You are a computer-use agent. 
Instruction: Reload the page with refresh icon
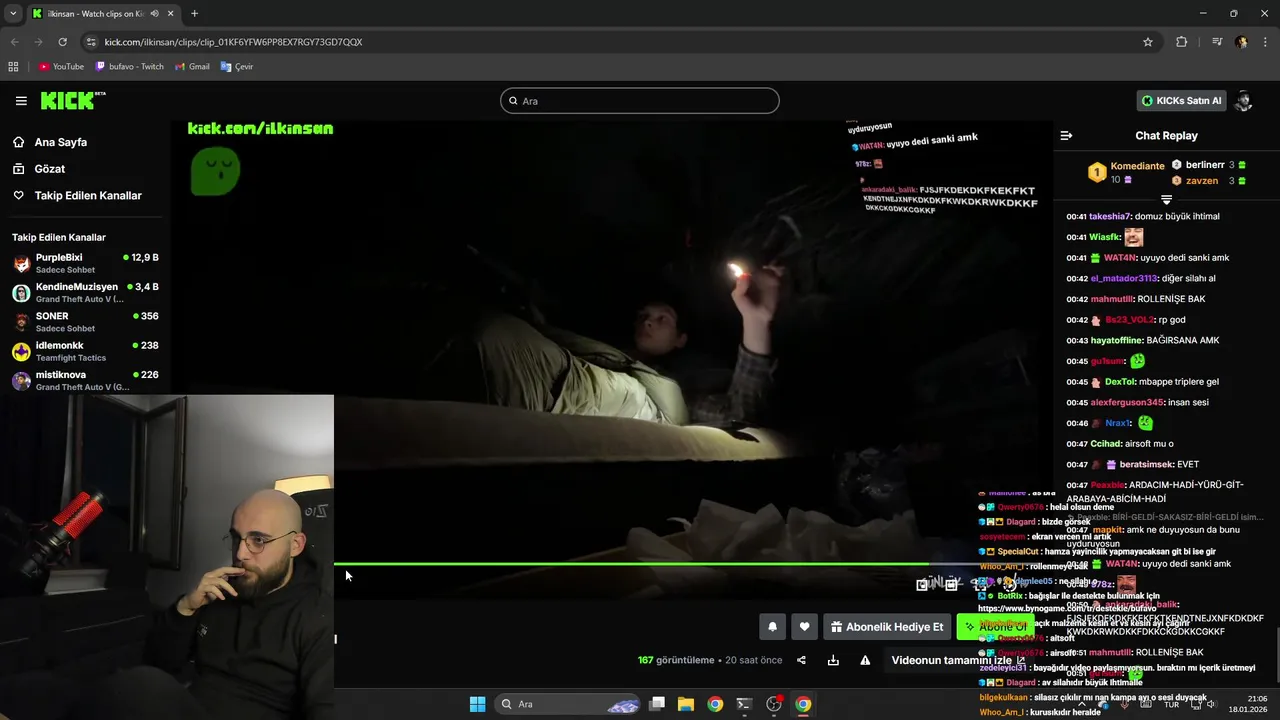(x=62, y=42)
